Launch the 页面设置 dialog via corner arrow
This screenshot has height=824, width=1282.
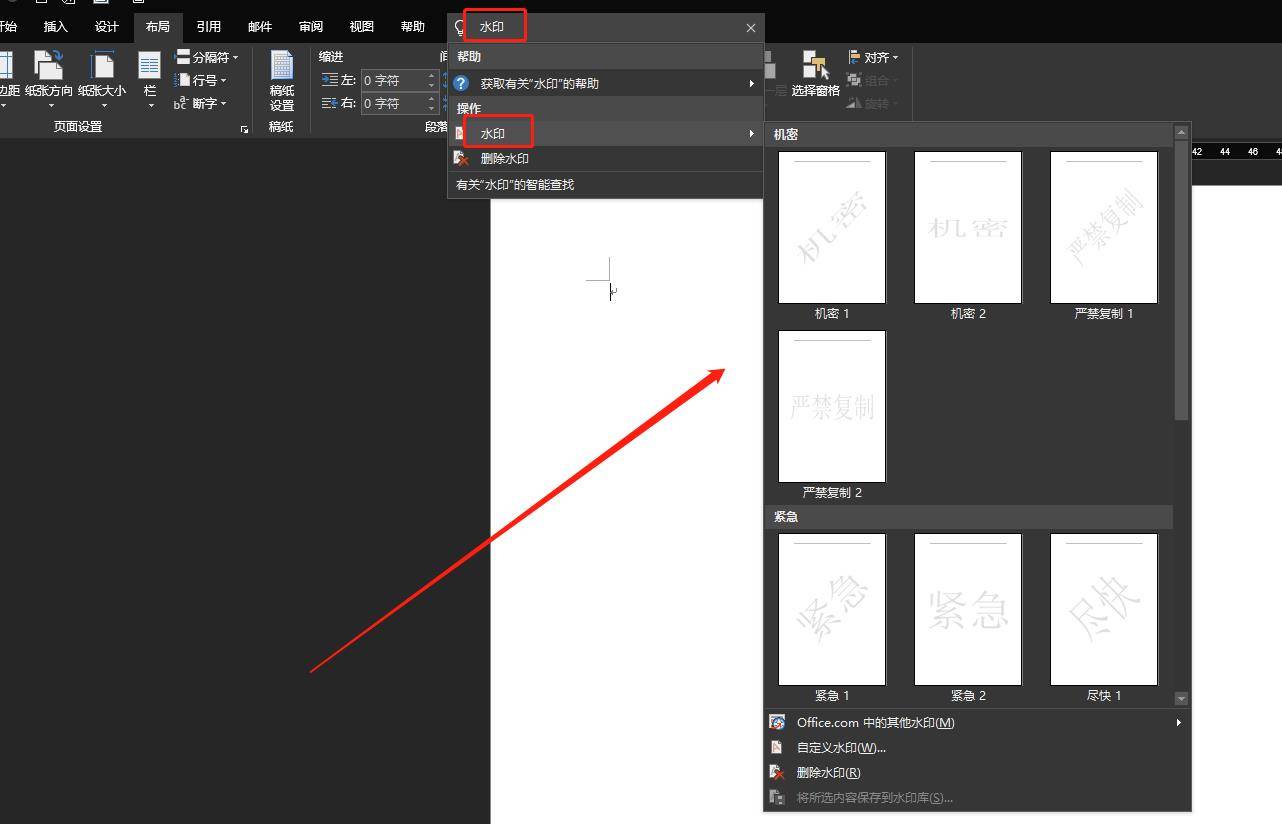pyautogui.click(x=244, y=129)
